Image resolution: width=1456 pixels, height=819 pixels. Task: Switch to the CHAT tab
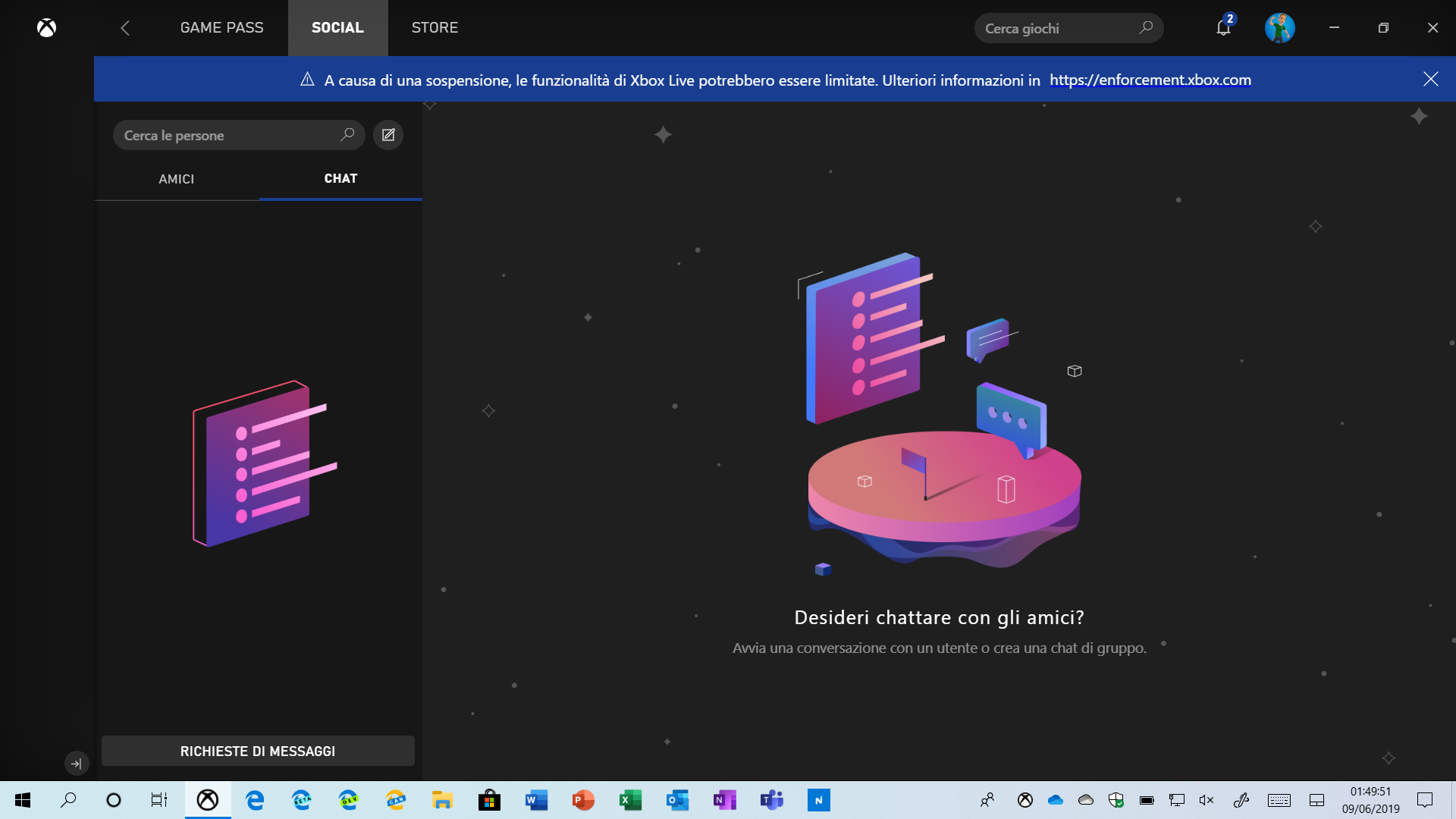(340, 179)
